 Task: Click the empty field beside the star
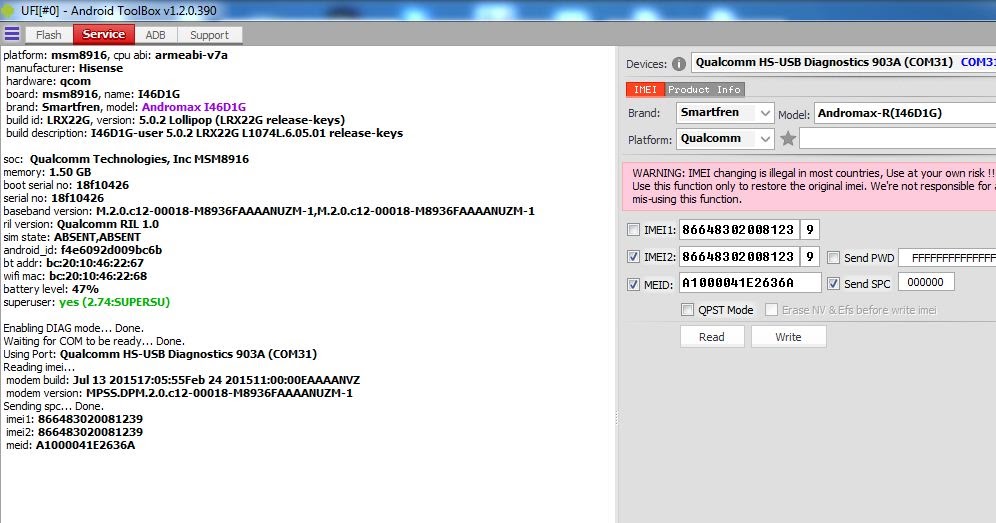(898, 139)
